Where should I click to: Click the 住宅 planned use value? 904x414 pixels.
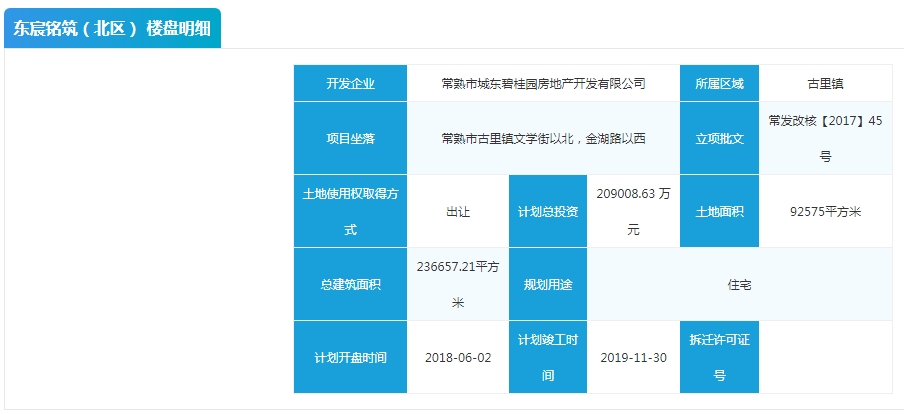pos(739,285)
